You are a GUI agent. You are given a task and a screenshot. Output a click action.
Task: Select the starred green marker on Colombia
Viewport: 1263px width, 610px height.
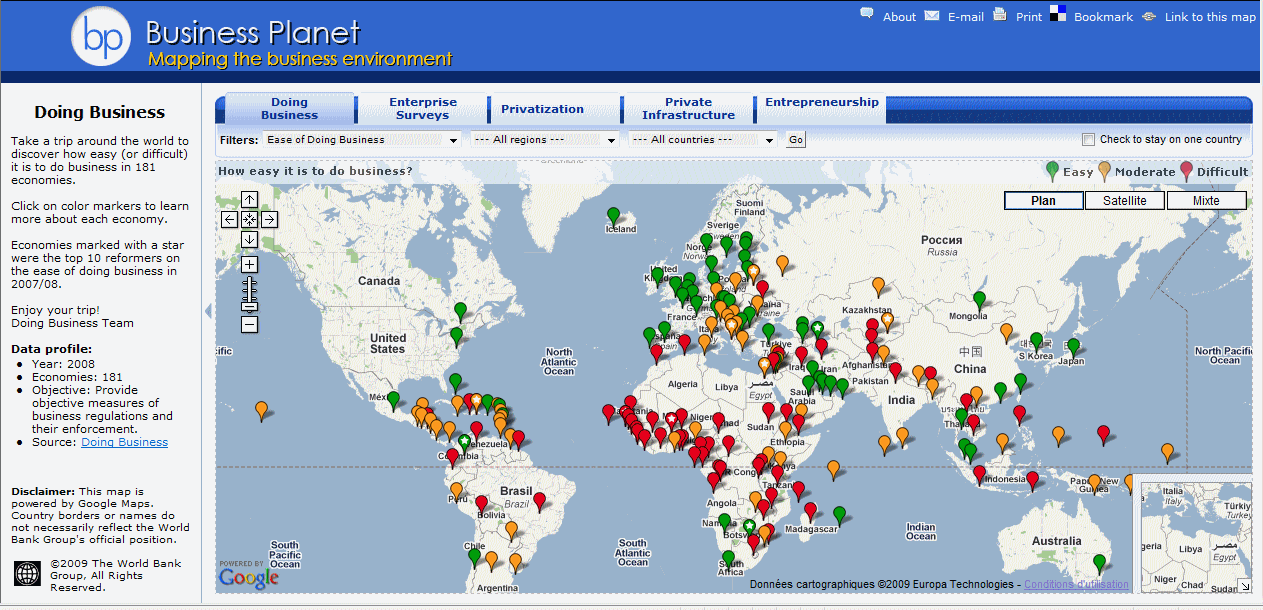(x=464, y=443)
